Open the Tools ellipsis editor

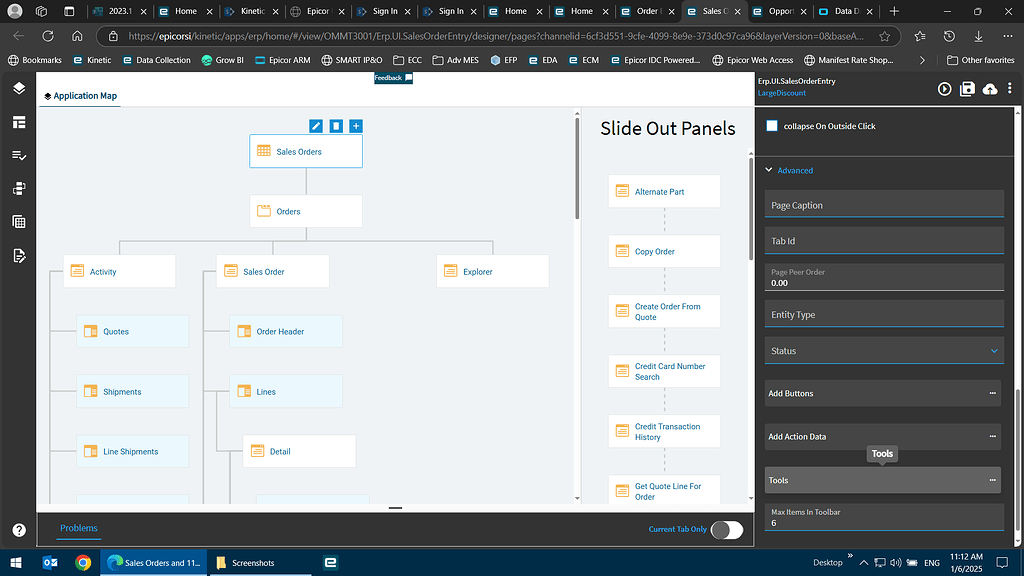point(993,480)
